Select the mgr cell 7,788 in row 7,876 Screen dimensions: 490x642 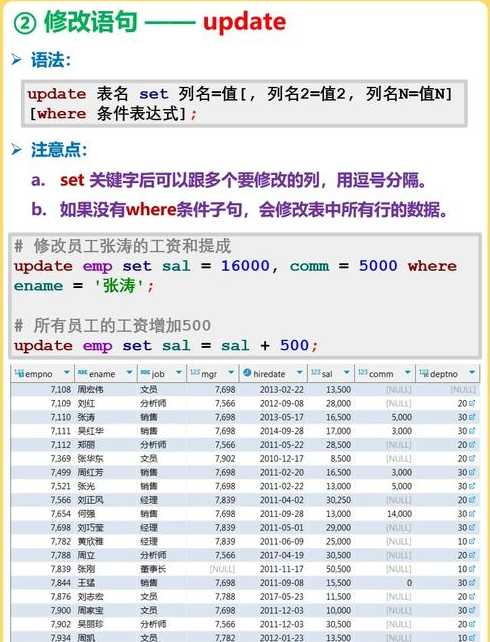(x=225, y=597)
